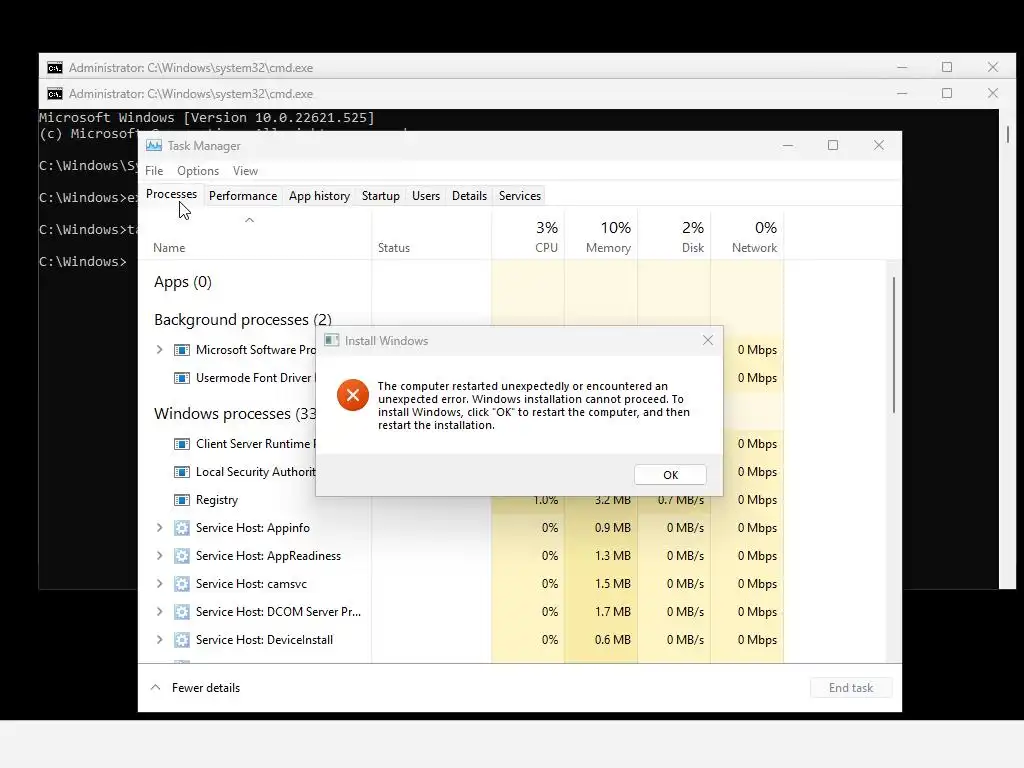Image resolution: width=1024 pixels, height=768 pixels.
Task: Select the Windows processes group header
Action: 235,414
